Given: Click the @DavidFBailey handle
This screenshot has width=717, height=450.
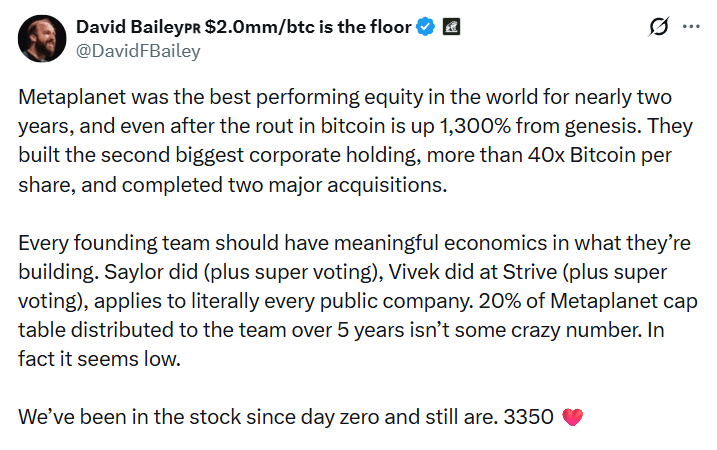Looking at the screenshot, I should [138, 51].
